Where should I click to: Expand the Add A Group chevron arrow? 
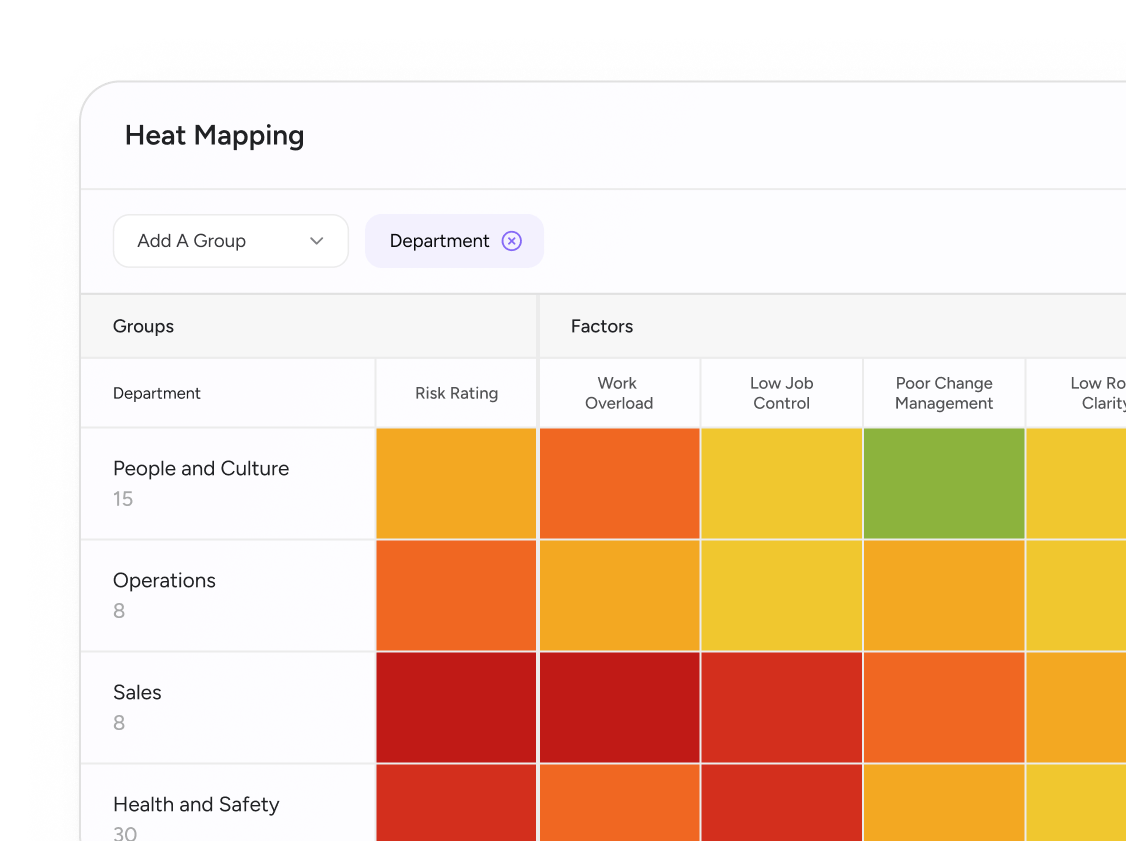coord(316,241)
